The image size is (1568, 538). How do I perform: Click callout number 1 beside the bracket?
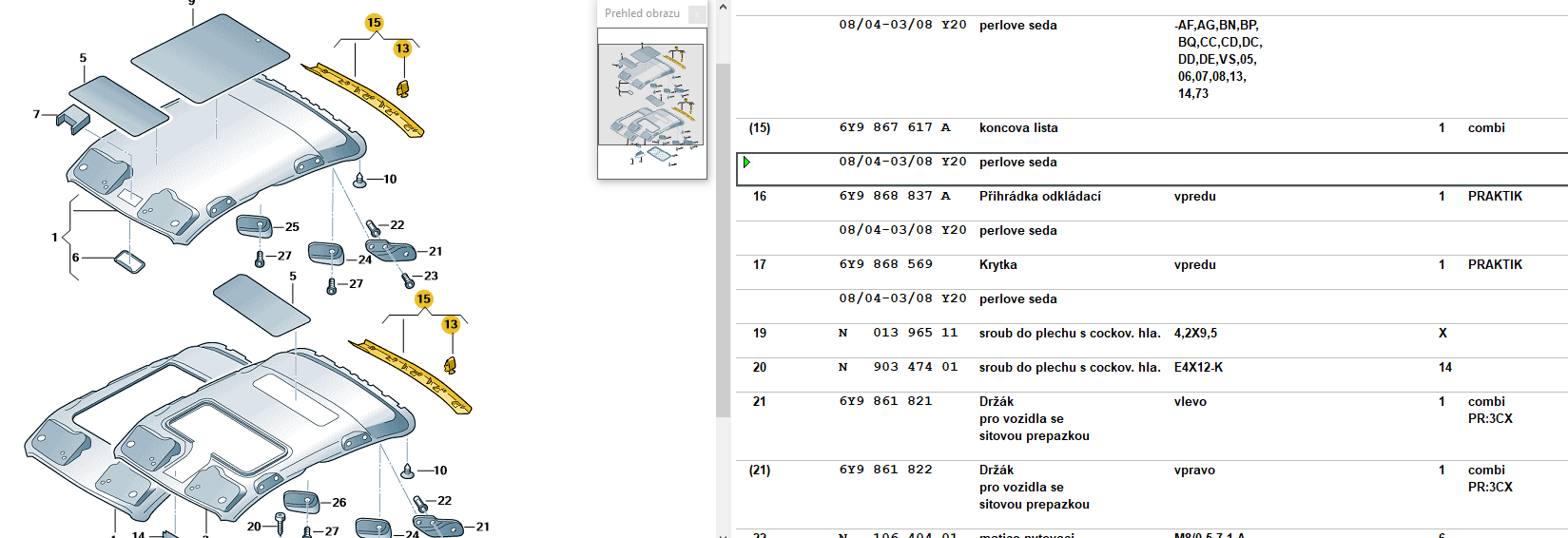point(54,238)
